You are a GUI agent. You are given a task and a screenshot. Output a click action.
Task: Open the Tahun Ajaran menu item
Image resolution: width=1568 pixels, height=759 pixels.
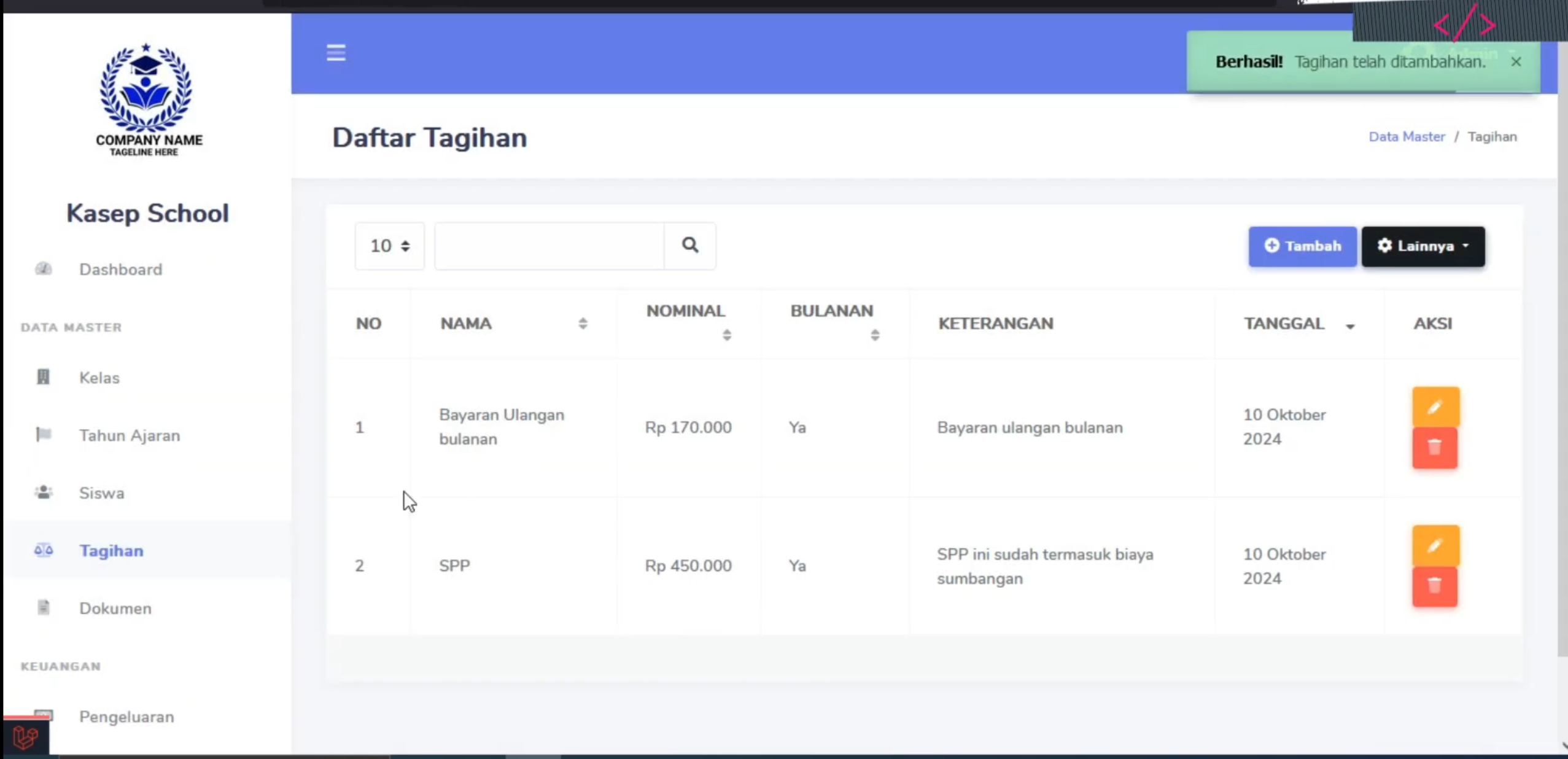pyautogui.click(x=146, y=435)
